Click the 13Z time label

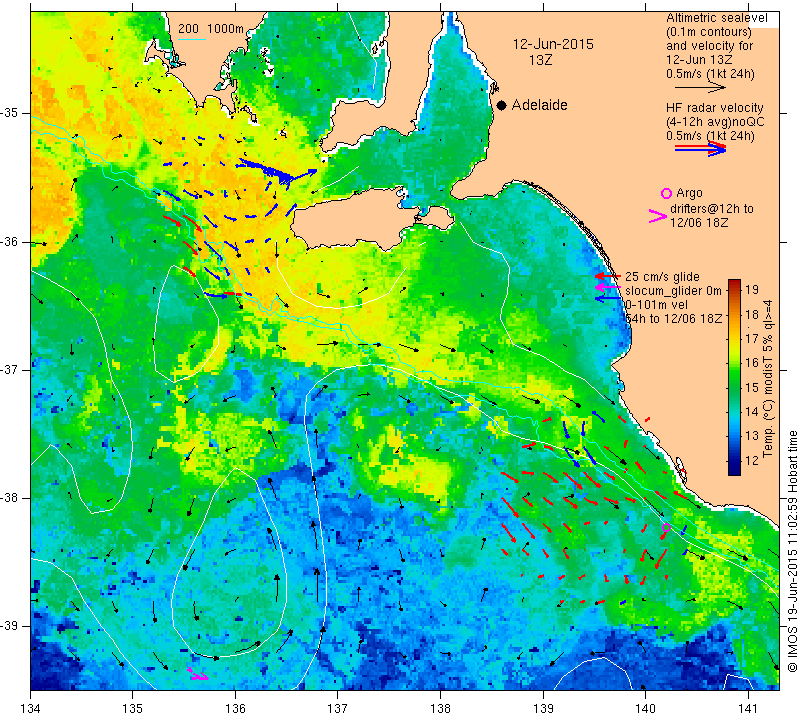[540, 60]
